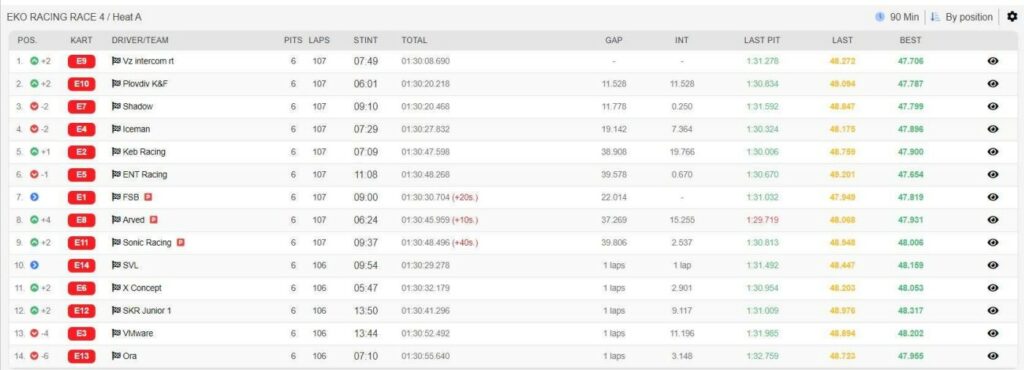Click the red position-down arrow for Iceman
Image resolution: width=1024 pixels, height=370 pixels.
tap(34, 129)
